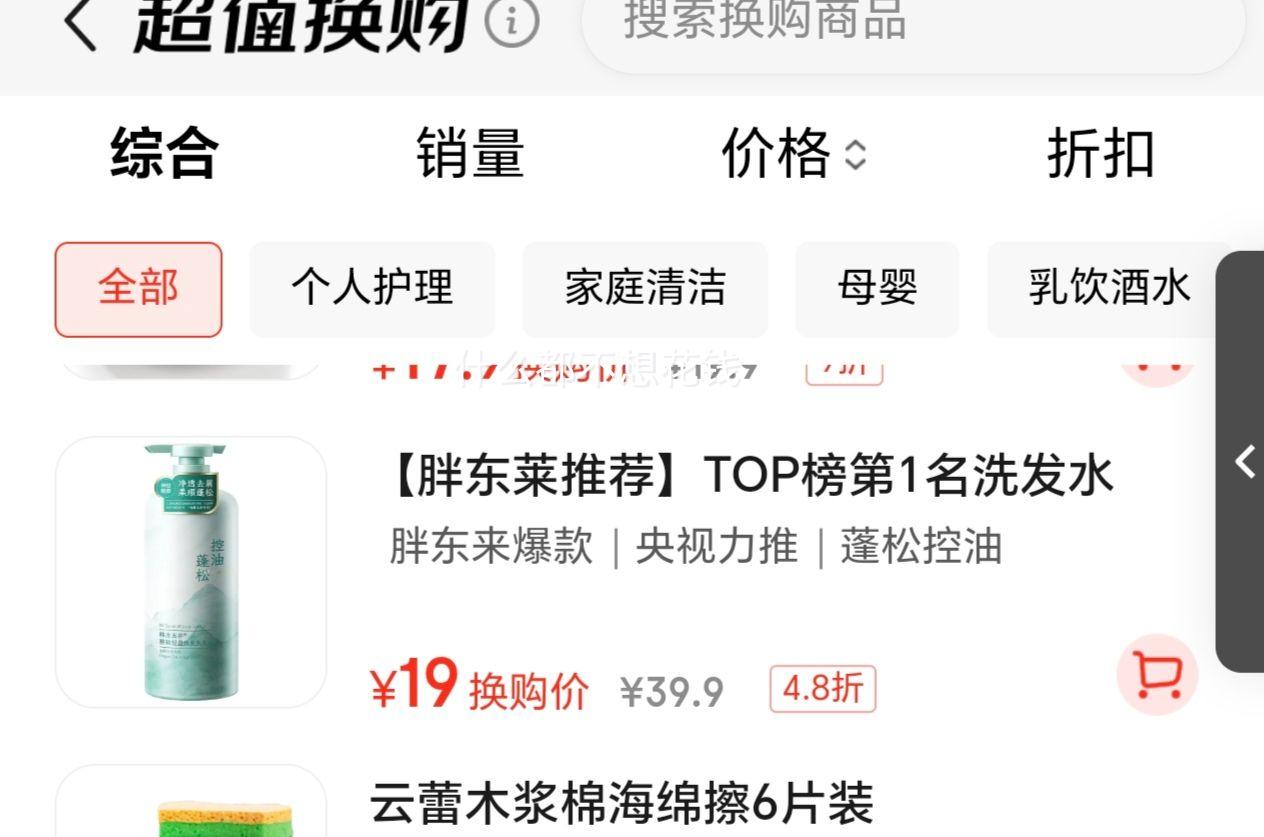Select the 全部 category filter
The height and width of the screenshot is (837, 1264).
click(138, 289)
